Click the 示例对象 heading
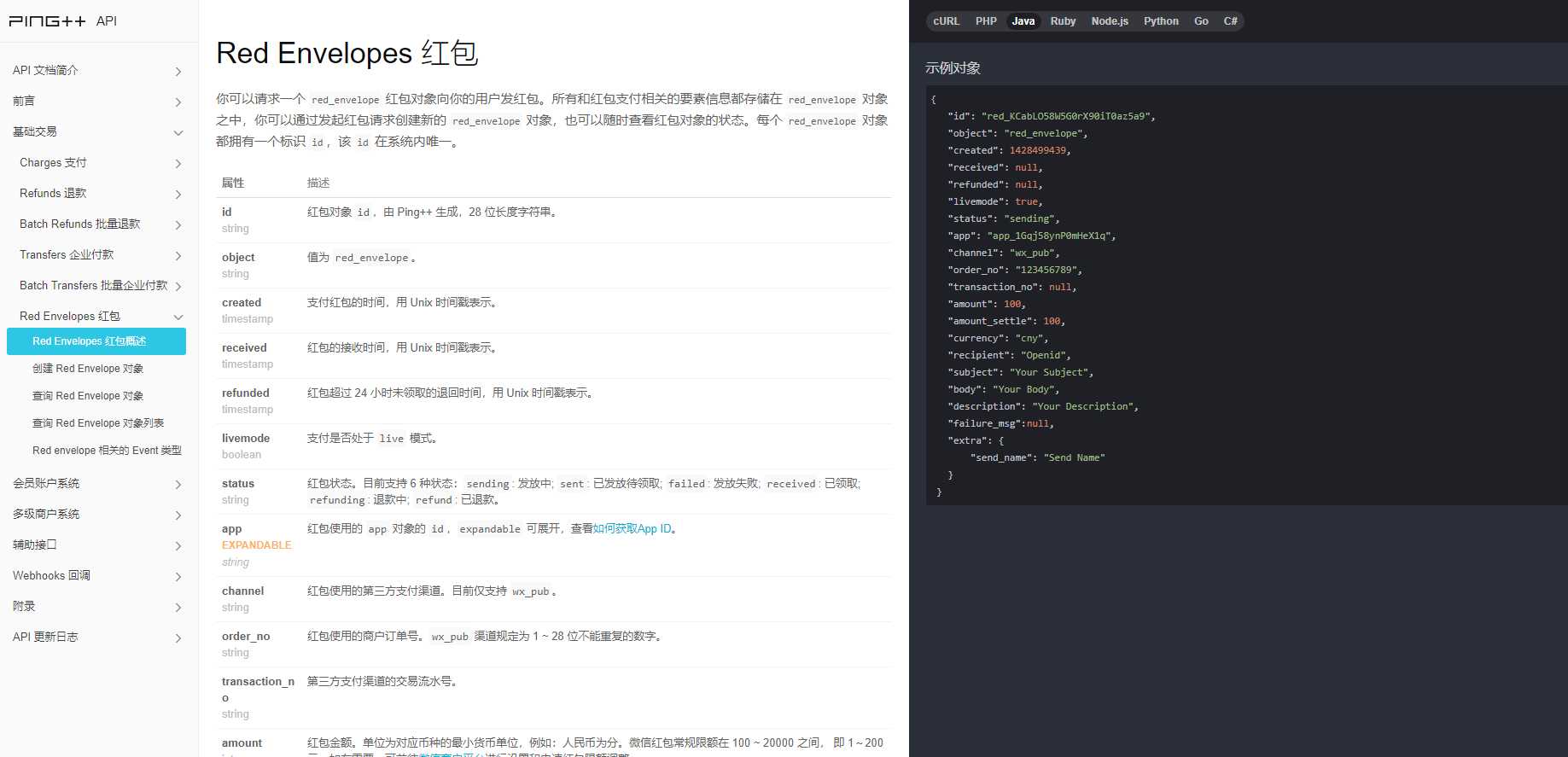The width and height of the screenshot is (1568, 757). (x=953, y=68)
